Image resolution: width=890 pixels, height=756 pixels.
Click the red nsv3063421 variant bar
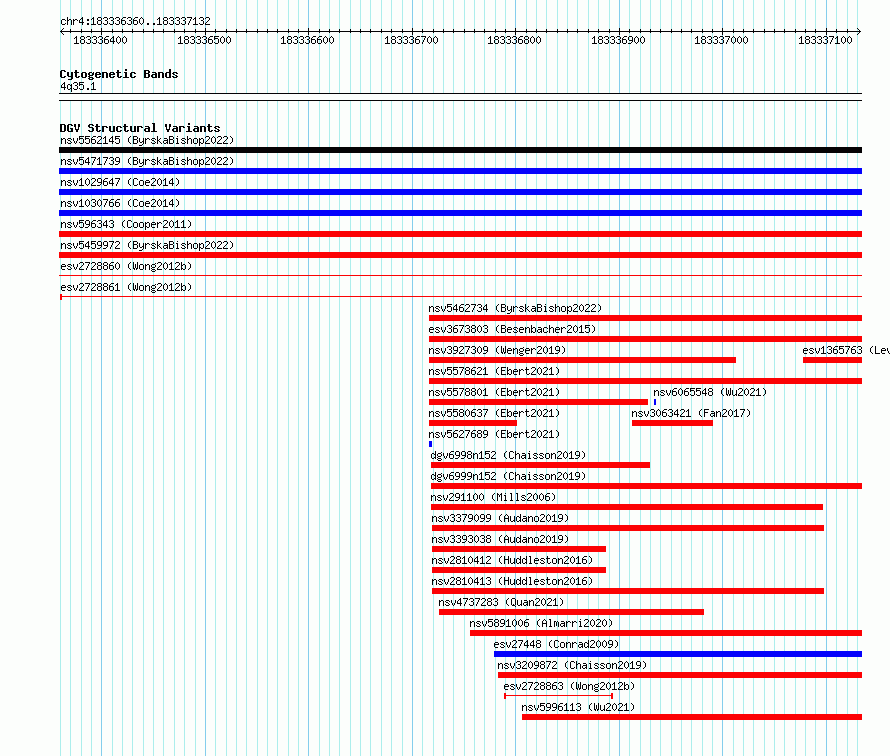[672, 423]
